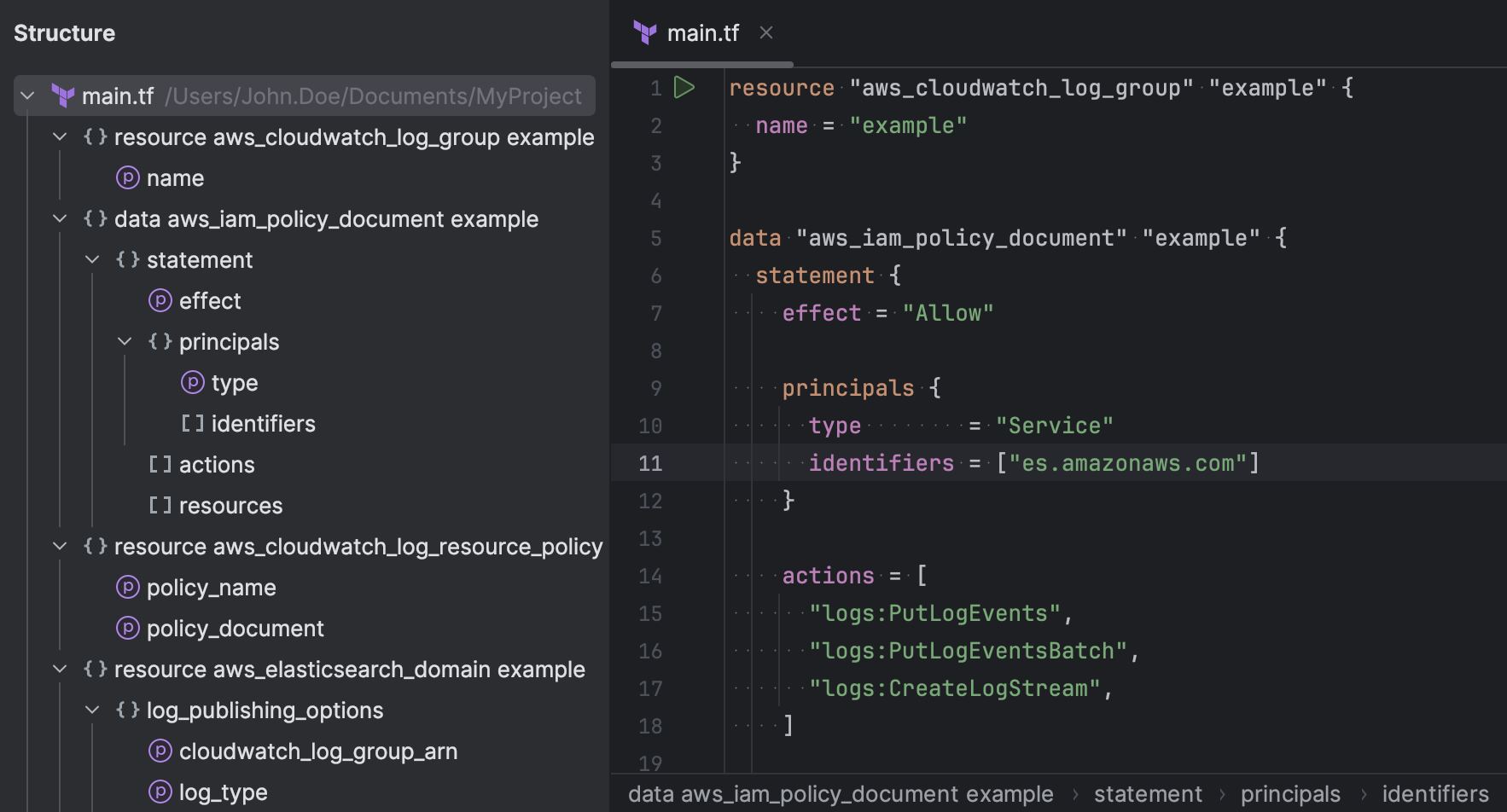This screenshot has width=1507, height=812.
Task: Select the 'resources' item in the Structure panel
Action: click(x=230, y=505)
